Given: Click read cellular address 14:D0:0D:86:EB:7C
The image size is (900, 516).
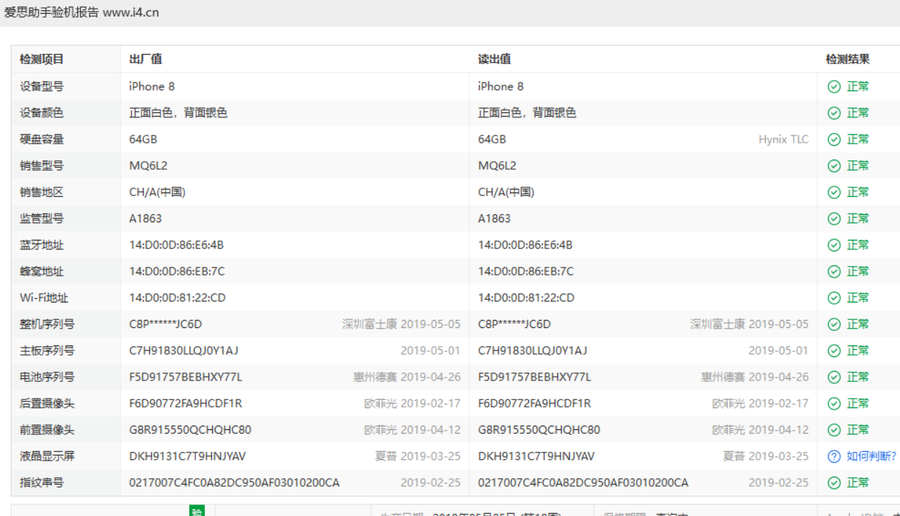Looking at the screenshot, I should click(526, 271).
